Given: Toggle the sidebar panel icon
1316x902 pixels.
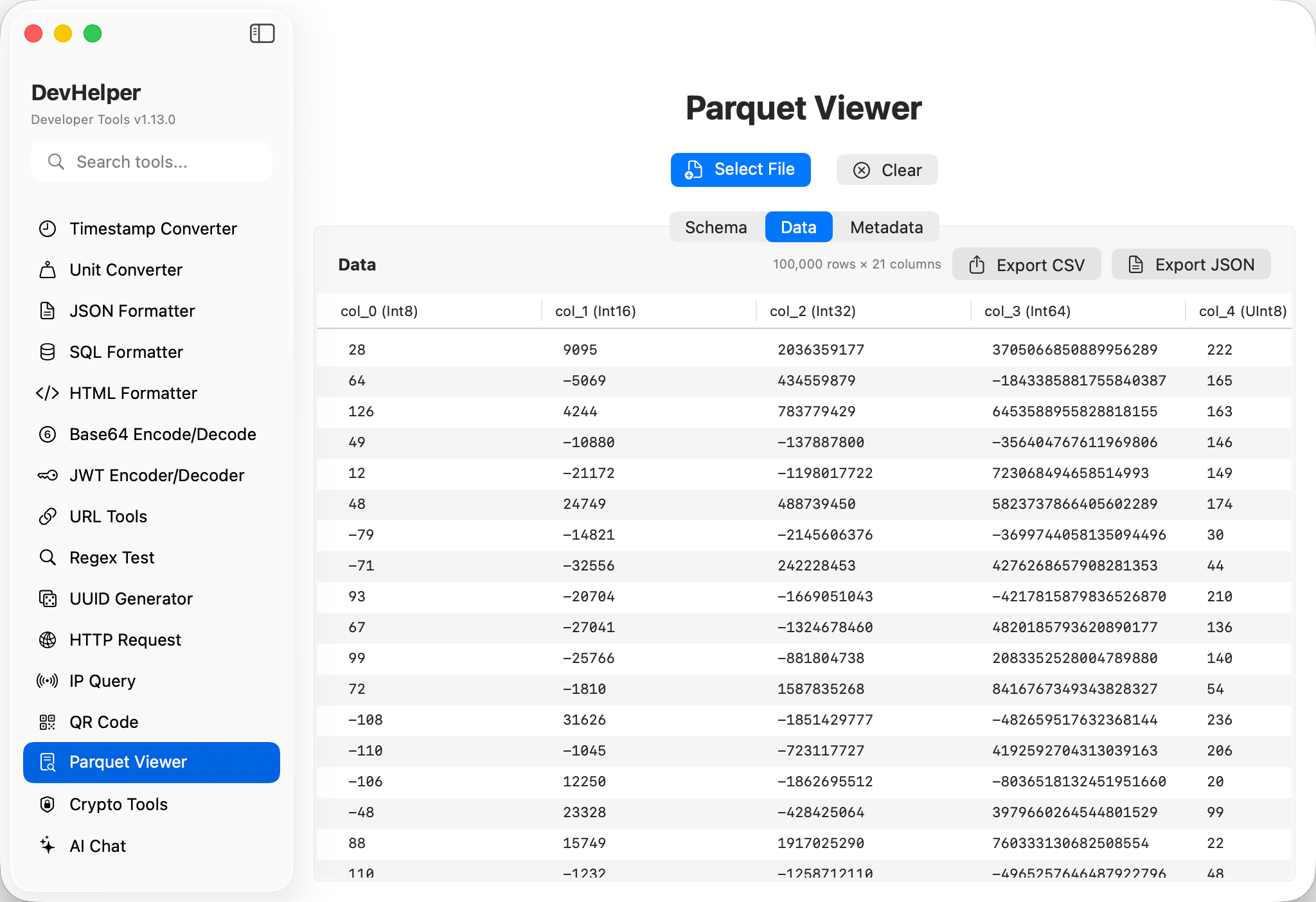Looking at the screenshot, I should pos(262,33).
